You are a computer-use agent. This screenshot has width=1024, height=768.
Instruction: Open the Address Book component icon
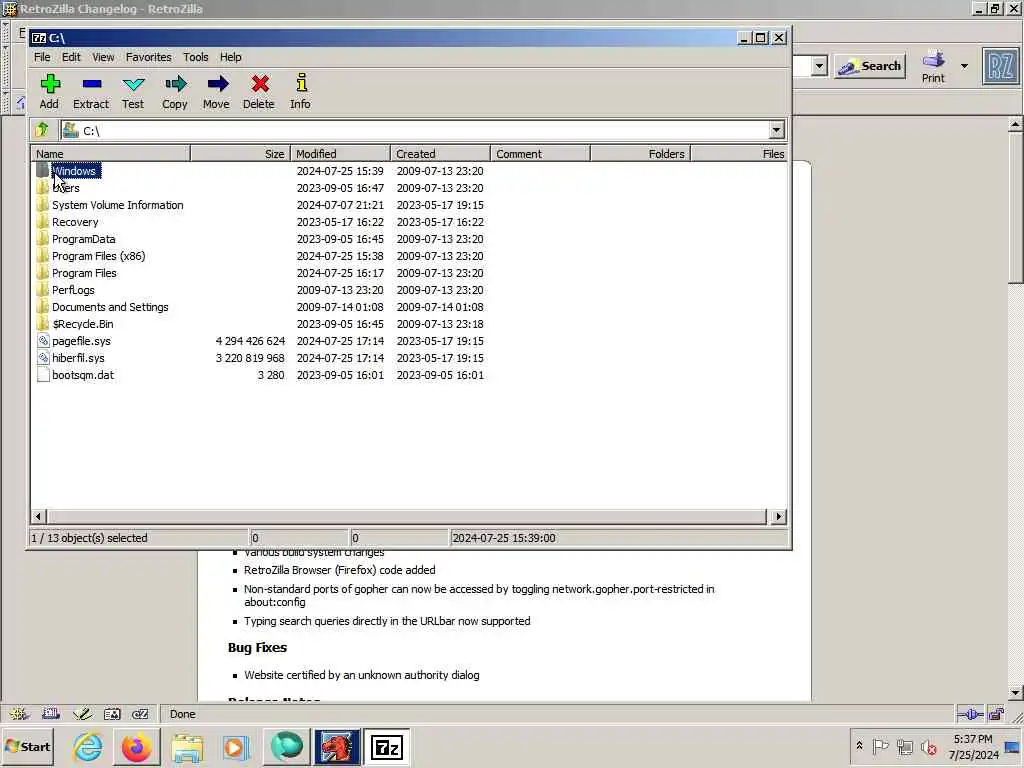(112, 714)
